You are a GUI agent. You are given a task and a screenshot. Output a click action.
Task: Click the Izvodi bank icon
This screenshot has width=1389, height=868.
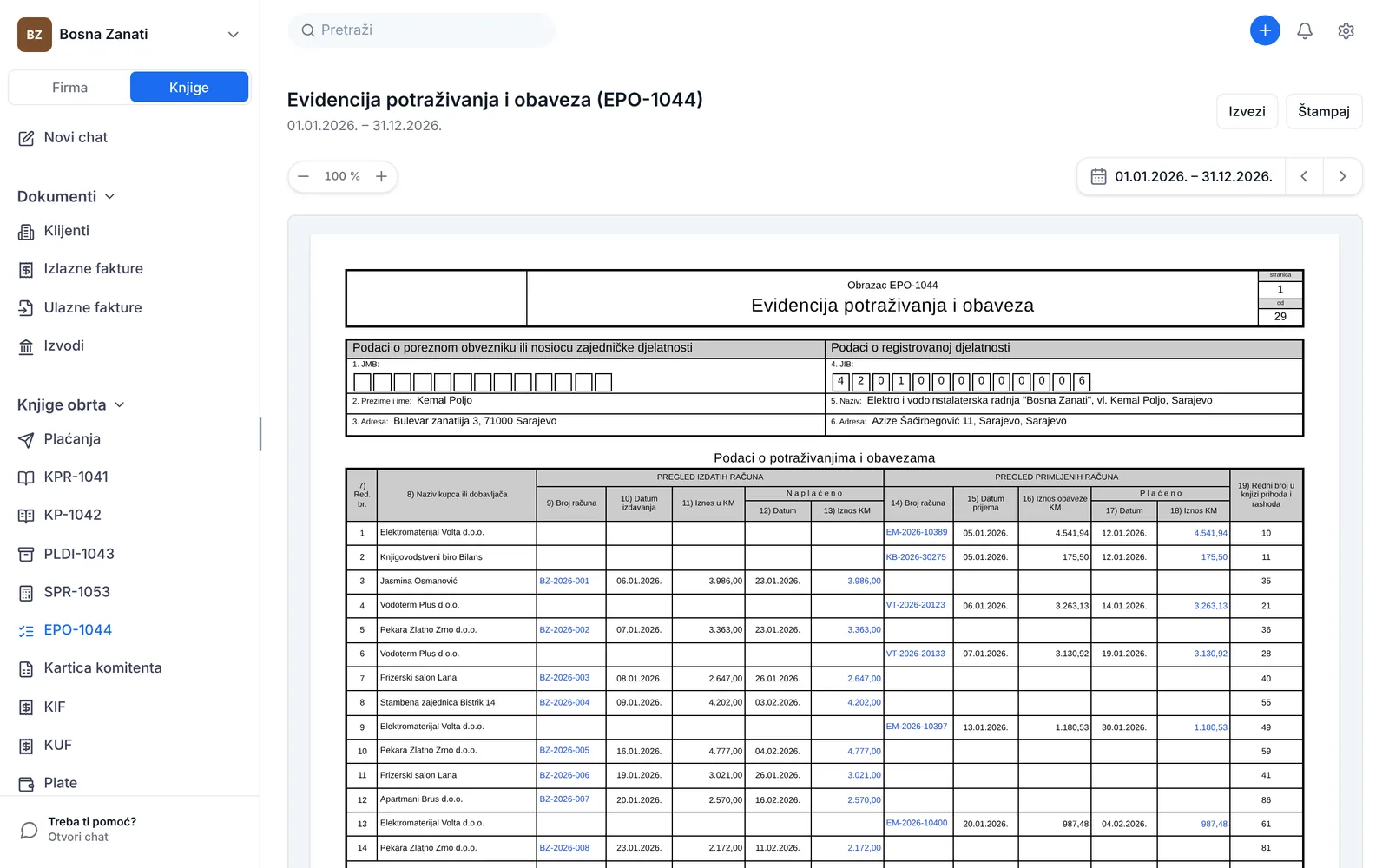(26, 346)
